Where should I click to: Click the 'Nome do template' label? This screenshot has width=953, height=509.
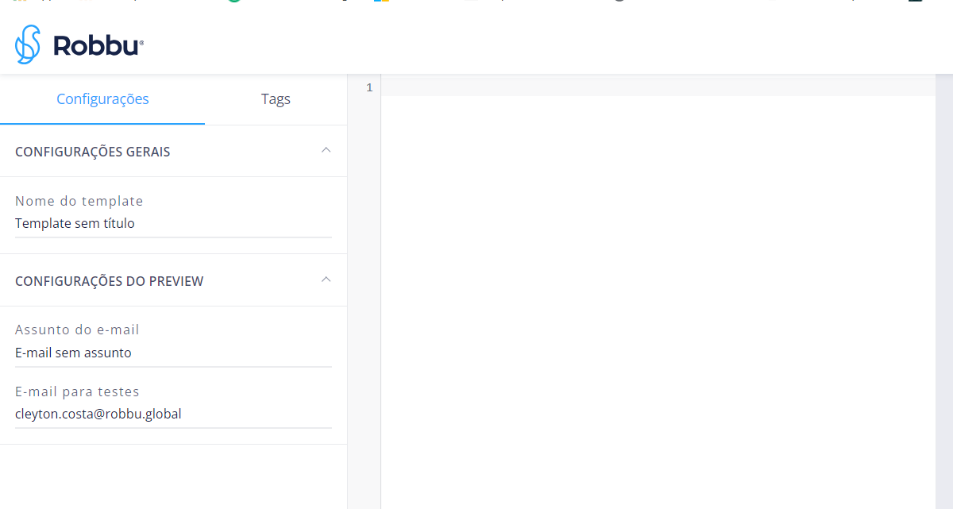pyautogui.click(x=79, y=201)
